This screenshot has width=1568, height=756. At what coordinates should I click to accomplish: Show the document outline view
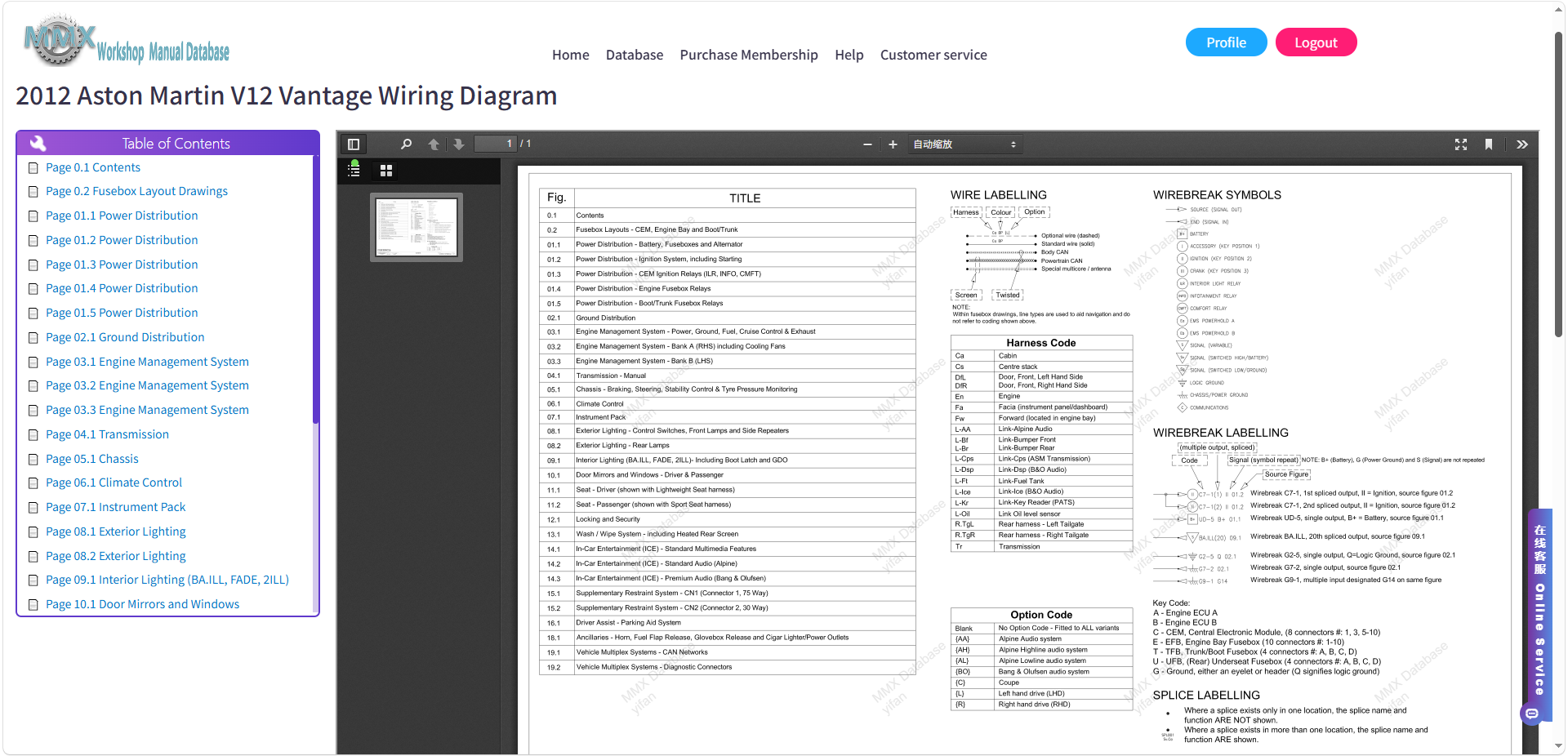354,169
